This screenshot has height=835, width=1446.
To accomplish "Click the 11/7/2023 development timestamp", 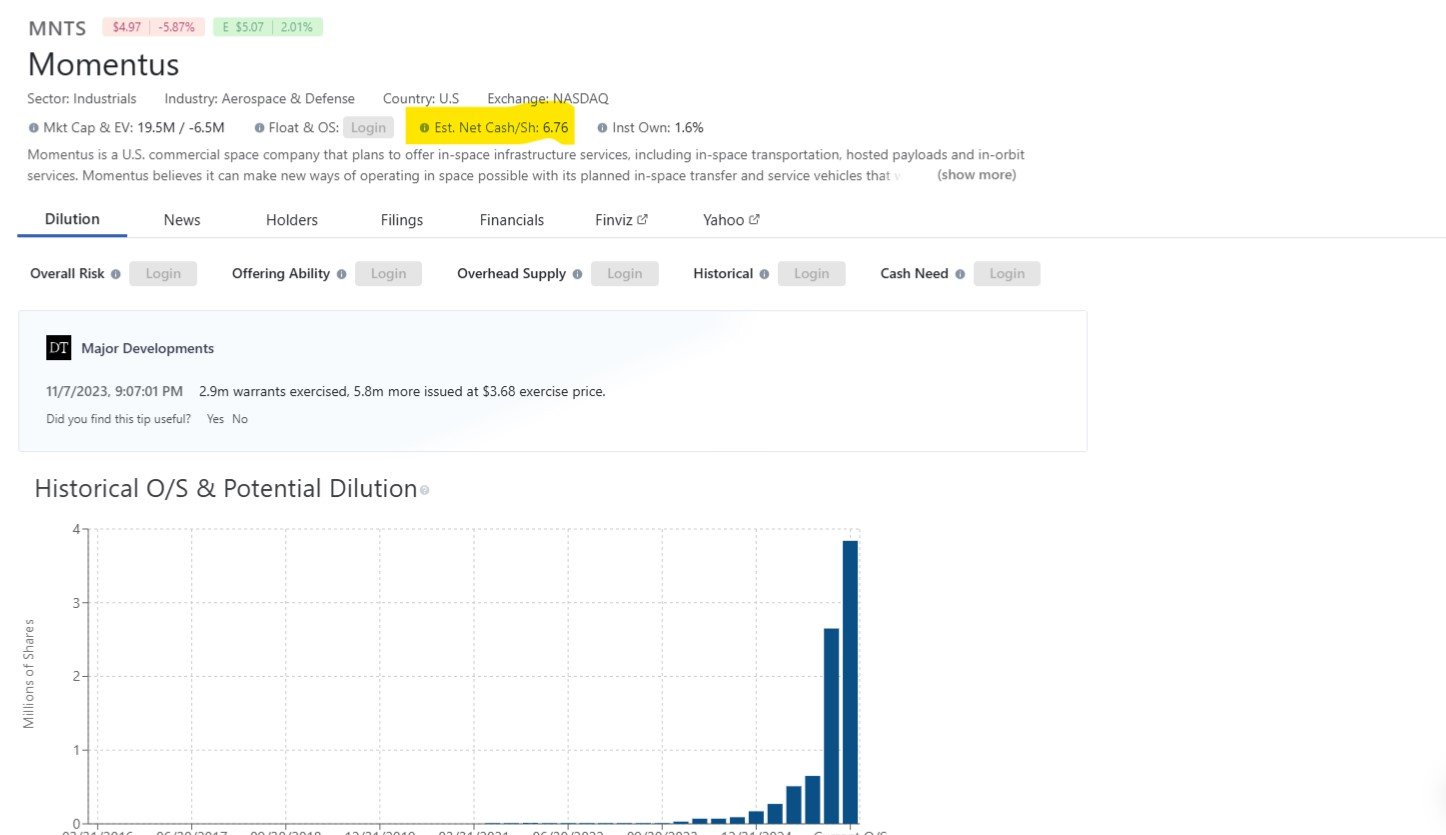I will coord(115,391).
